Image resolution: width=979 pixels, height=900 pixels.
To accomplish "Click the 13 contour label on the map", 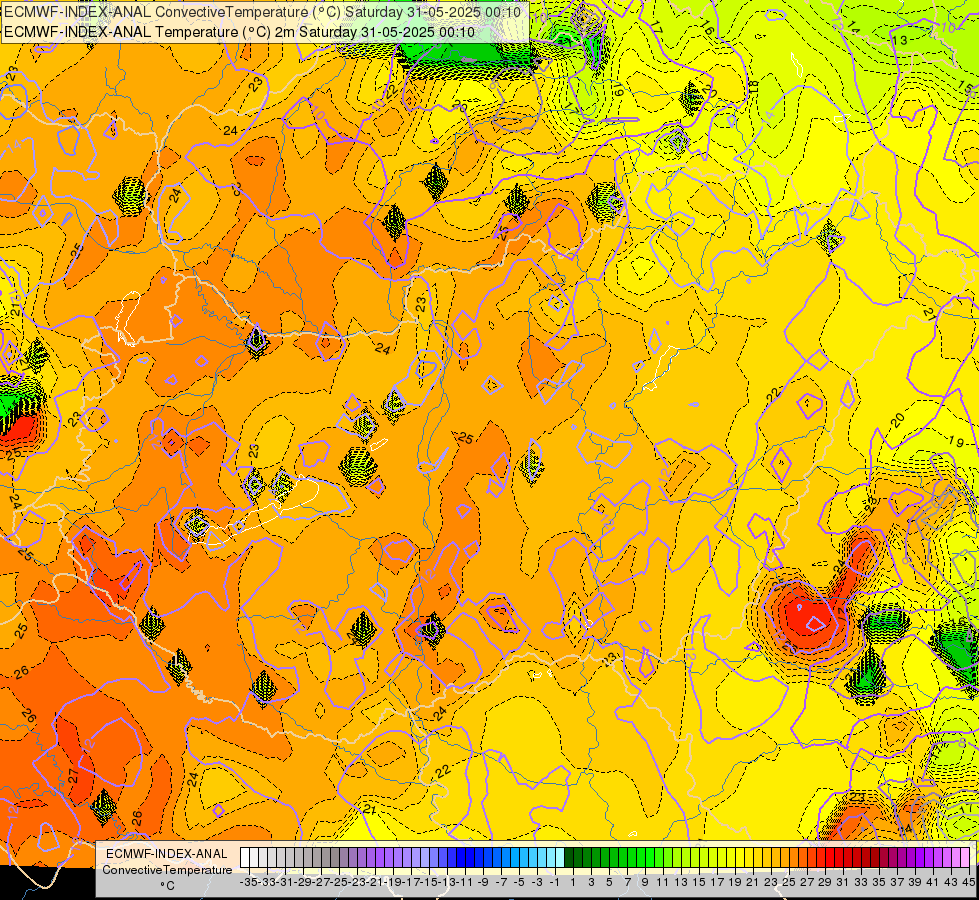I will pos(899,41).
